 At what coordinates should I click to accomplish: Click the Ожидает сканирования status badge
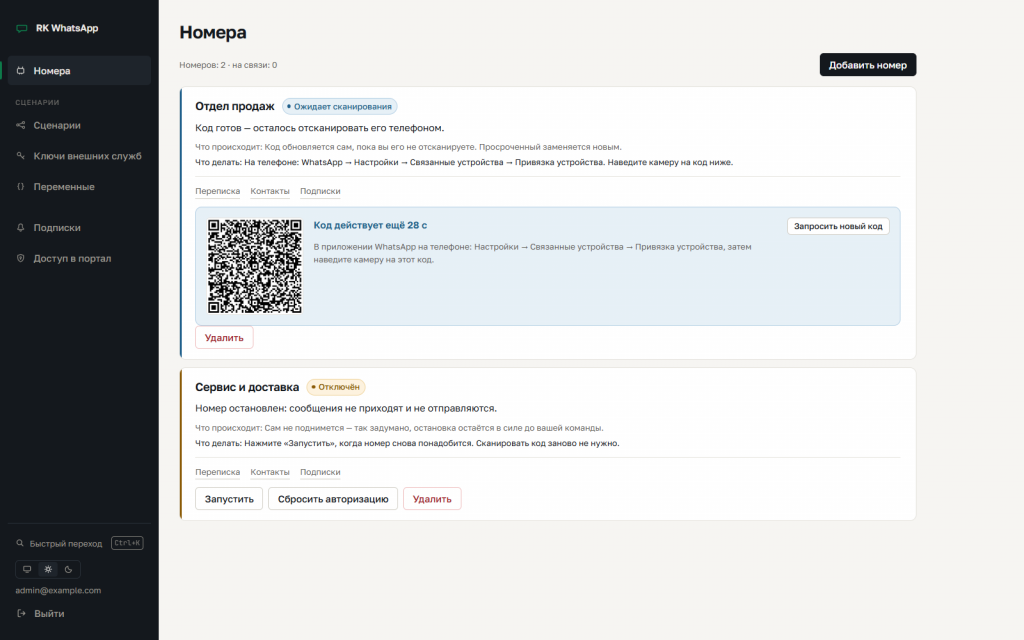click(340, 106)
